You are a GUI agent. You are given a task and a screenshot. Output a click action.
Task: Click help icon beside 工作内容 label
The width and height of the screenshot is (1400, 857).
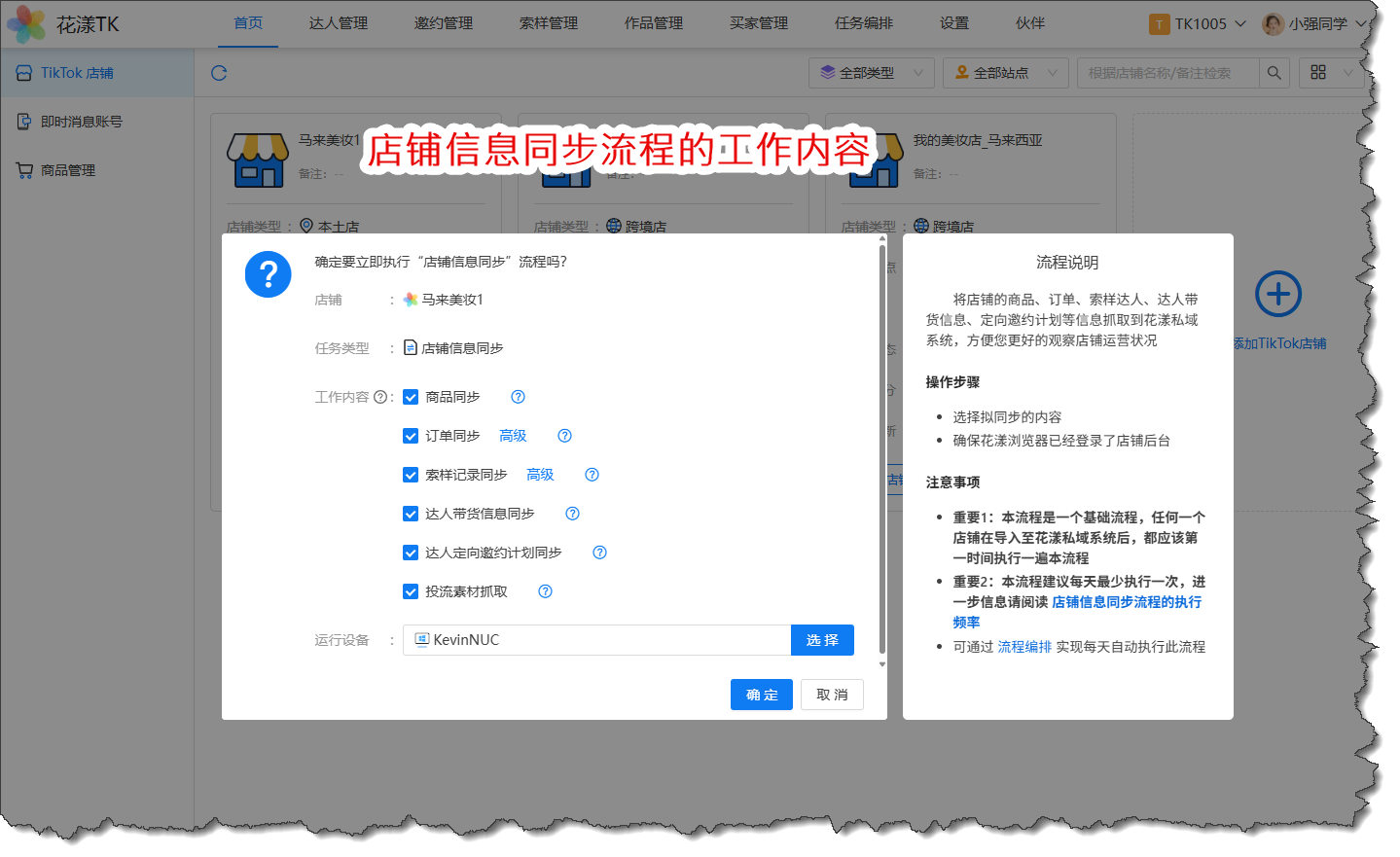[x=380, y=397]
